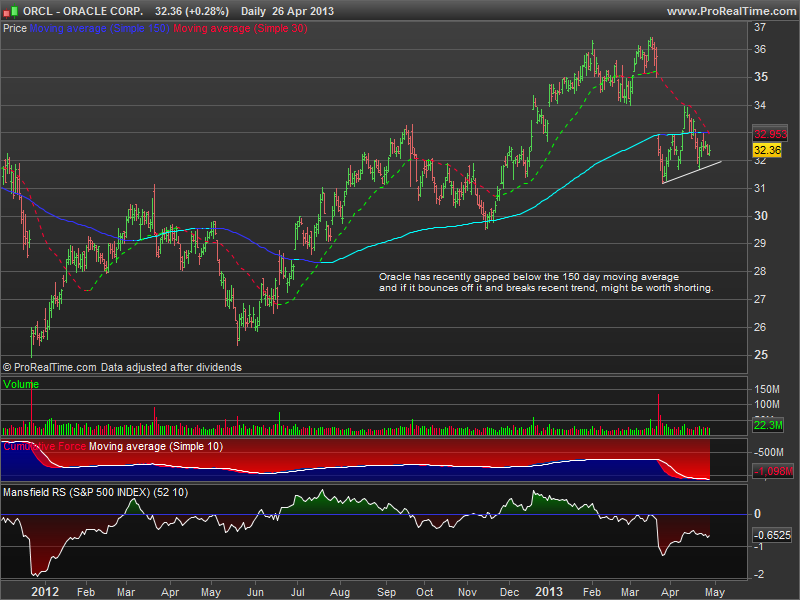The image size is (800, 600).
Task: Click the candlestick icon beside ORCL title
Action: (x=10, y=10)
